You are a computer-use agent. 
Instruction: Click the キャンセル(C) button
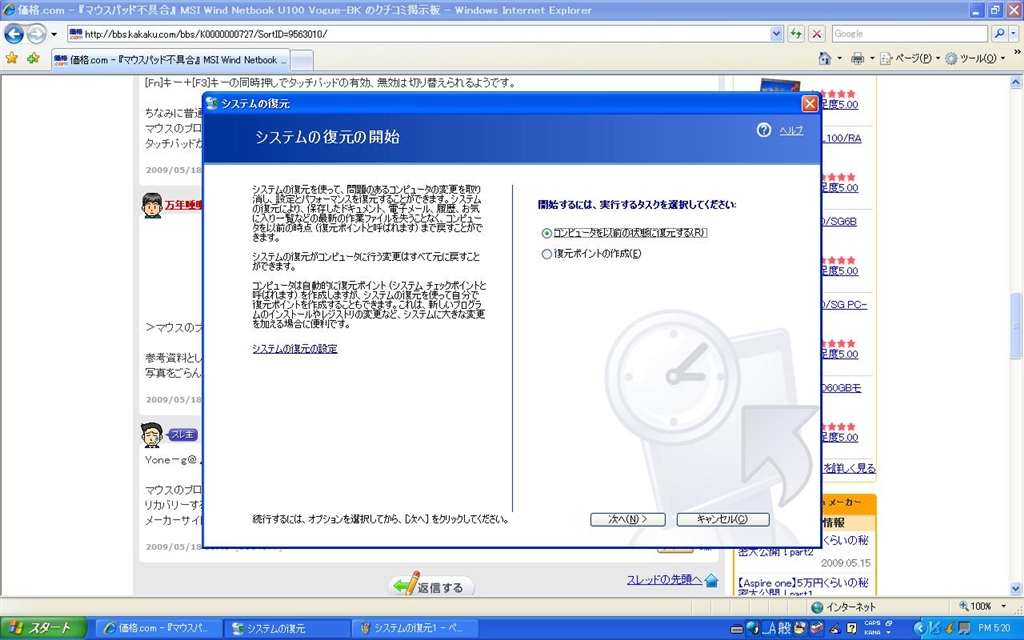(723, 519)
